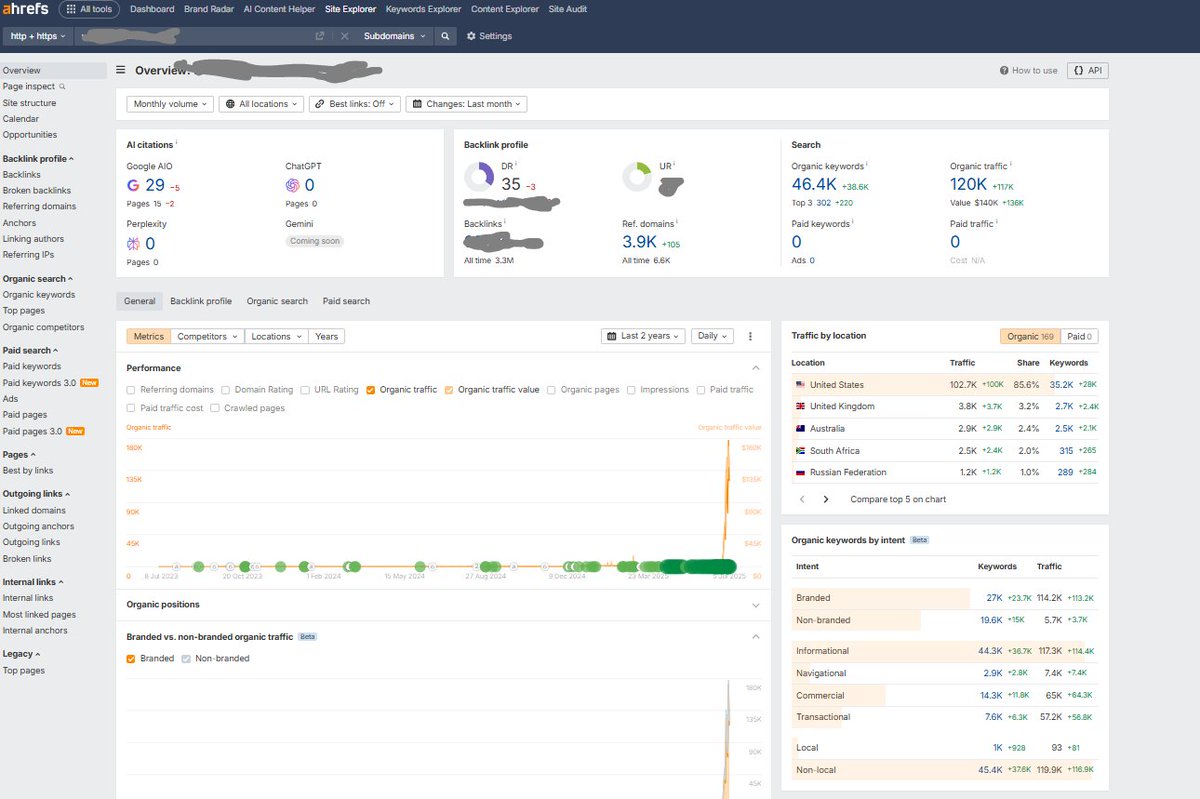Click the Google AIO logo icon
The image size is (1200, 799).
(x=133, y=185)
